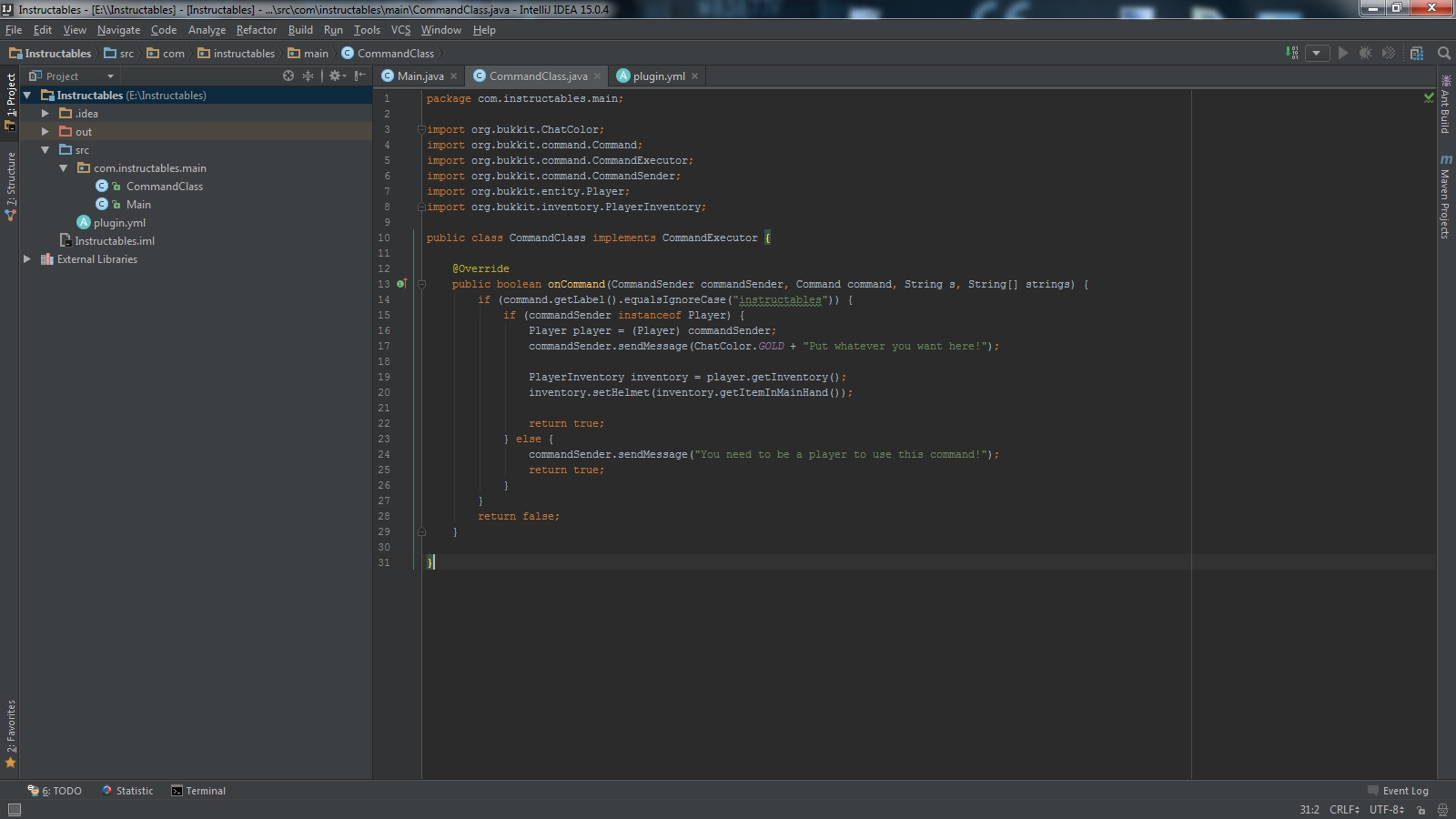Click the Make Project build icon
Screen dimensions: 1456x819
[x=1292, y=53]
